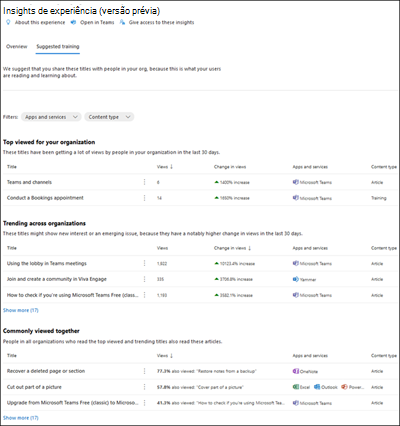Open the Teams and channels title
Screen dimensions: 400x426
point(29,182)
